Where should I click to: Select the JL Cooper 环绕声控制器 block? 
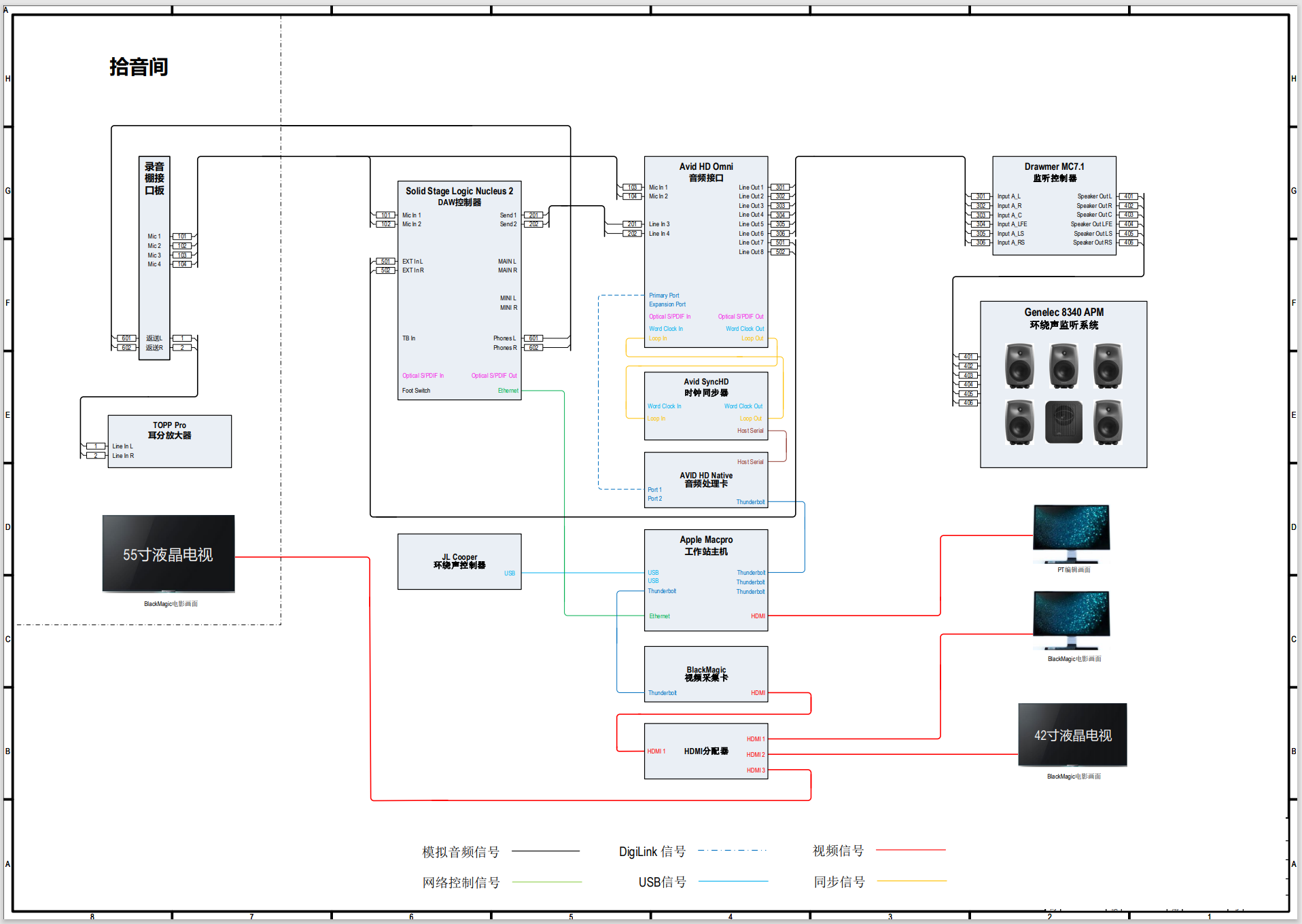(x=459, y=561)
